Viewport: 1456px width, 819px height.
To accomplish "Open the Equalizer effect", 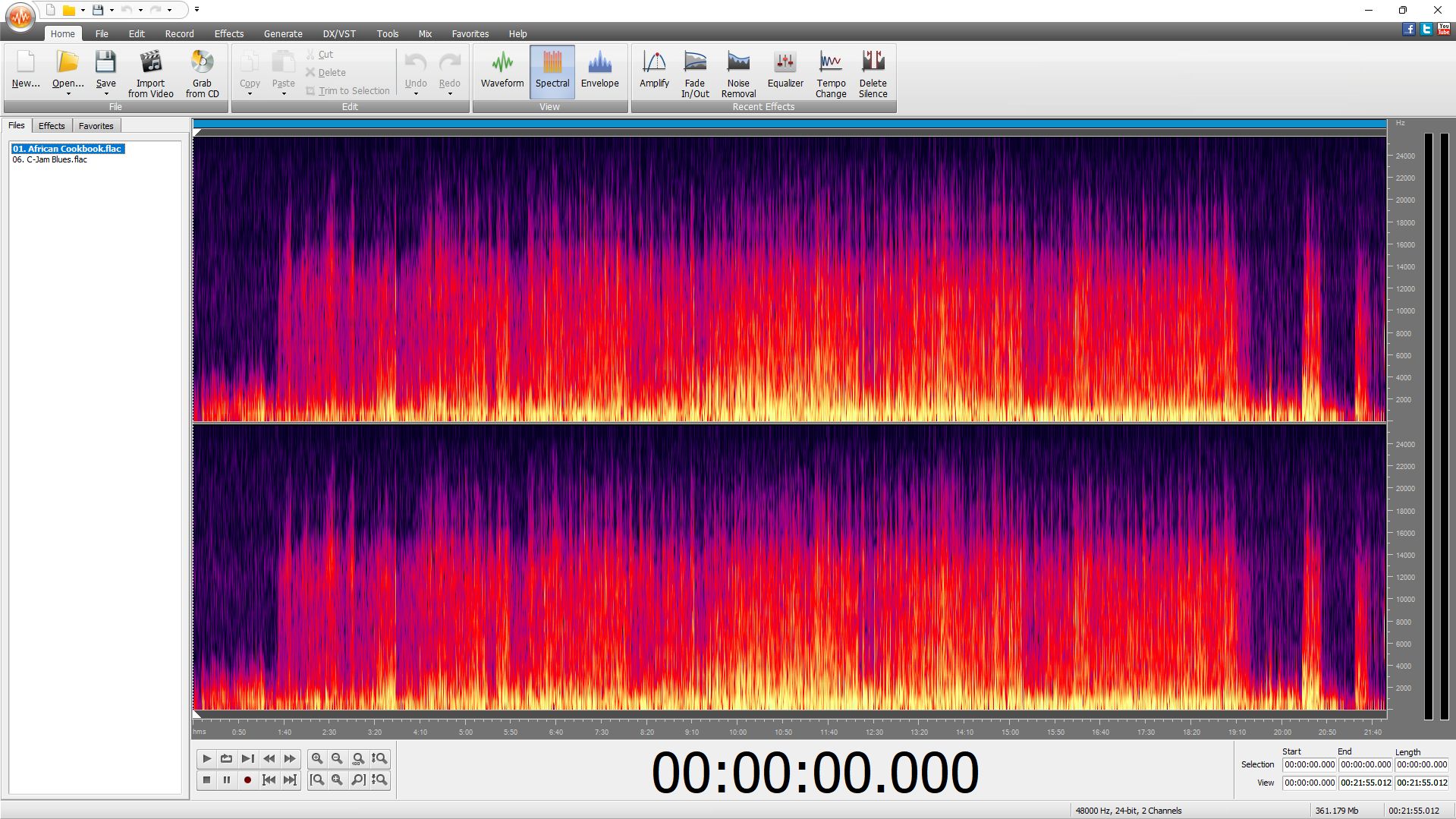I will 785,71.
